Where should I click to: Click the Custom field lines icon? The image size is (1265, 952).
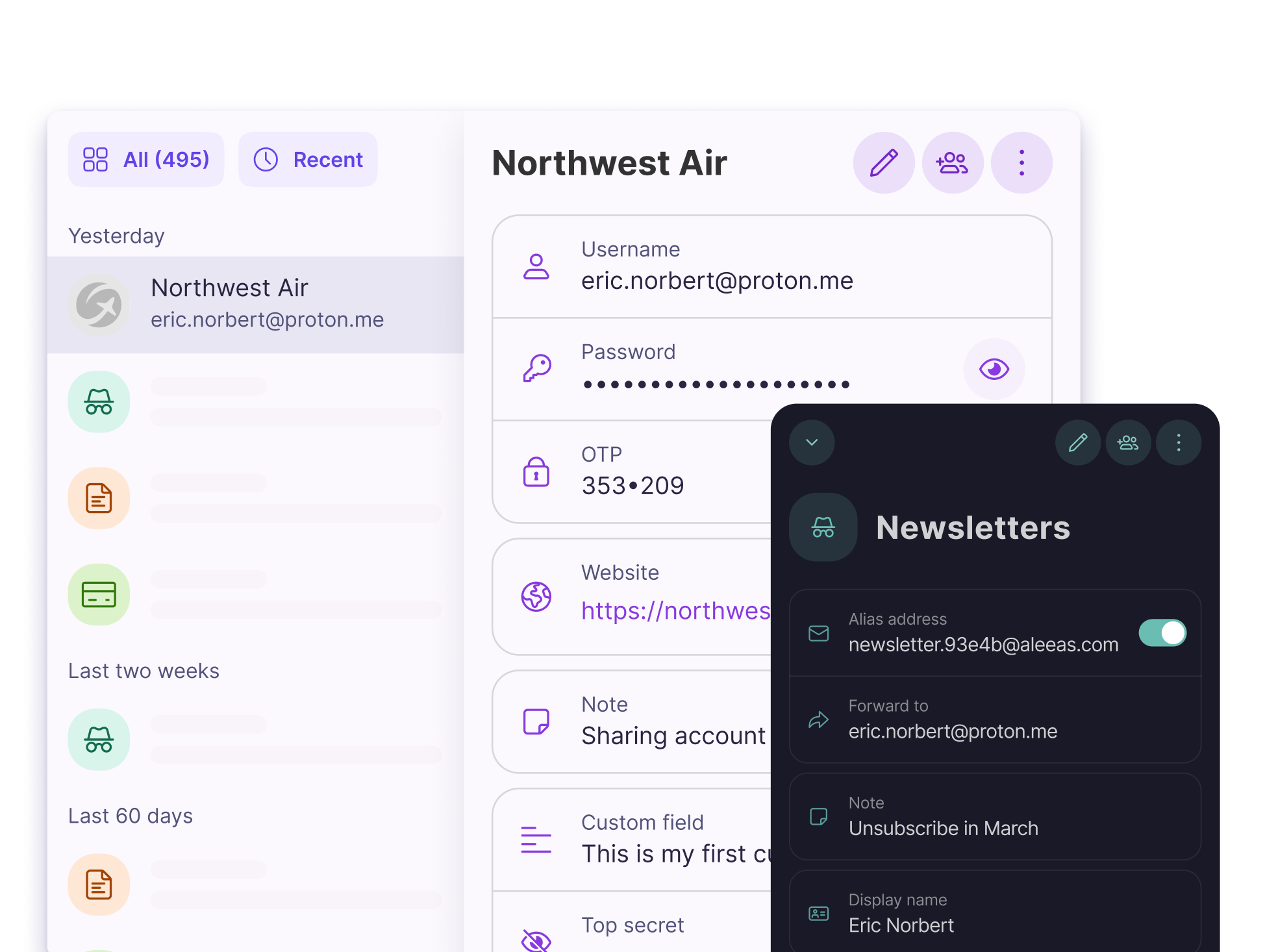tap(536, 840)
